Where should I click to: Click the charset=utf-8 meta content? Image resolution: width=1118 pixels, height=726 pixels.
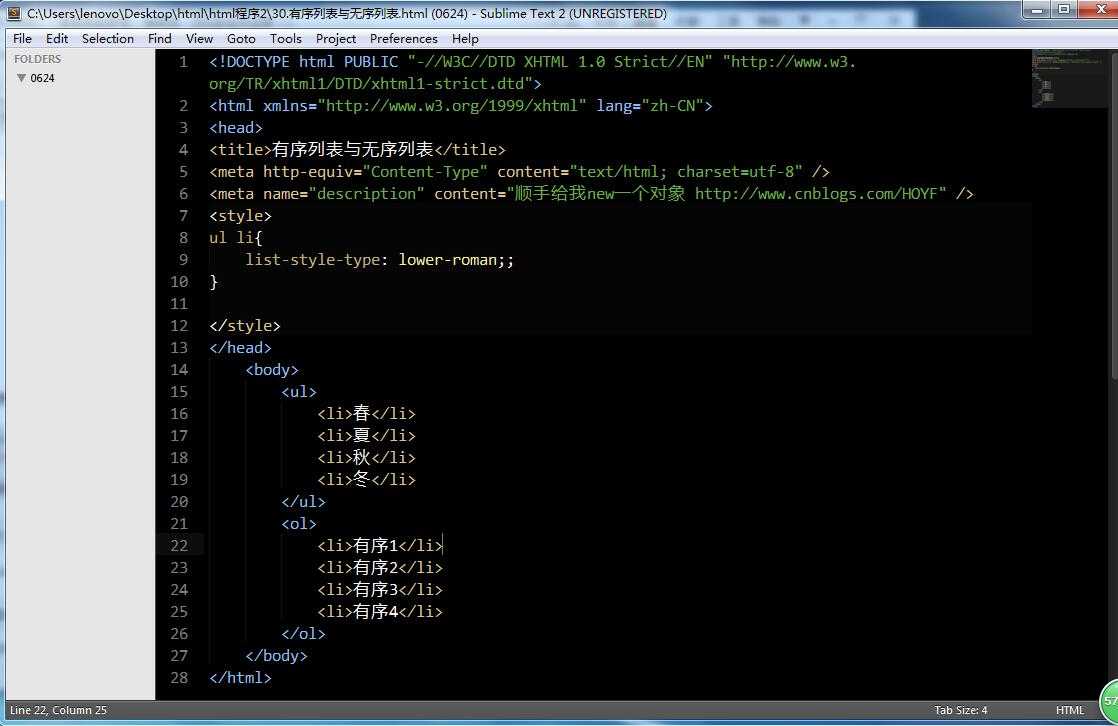click(x=735, y=172)
